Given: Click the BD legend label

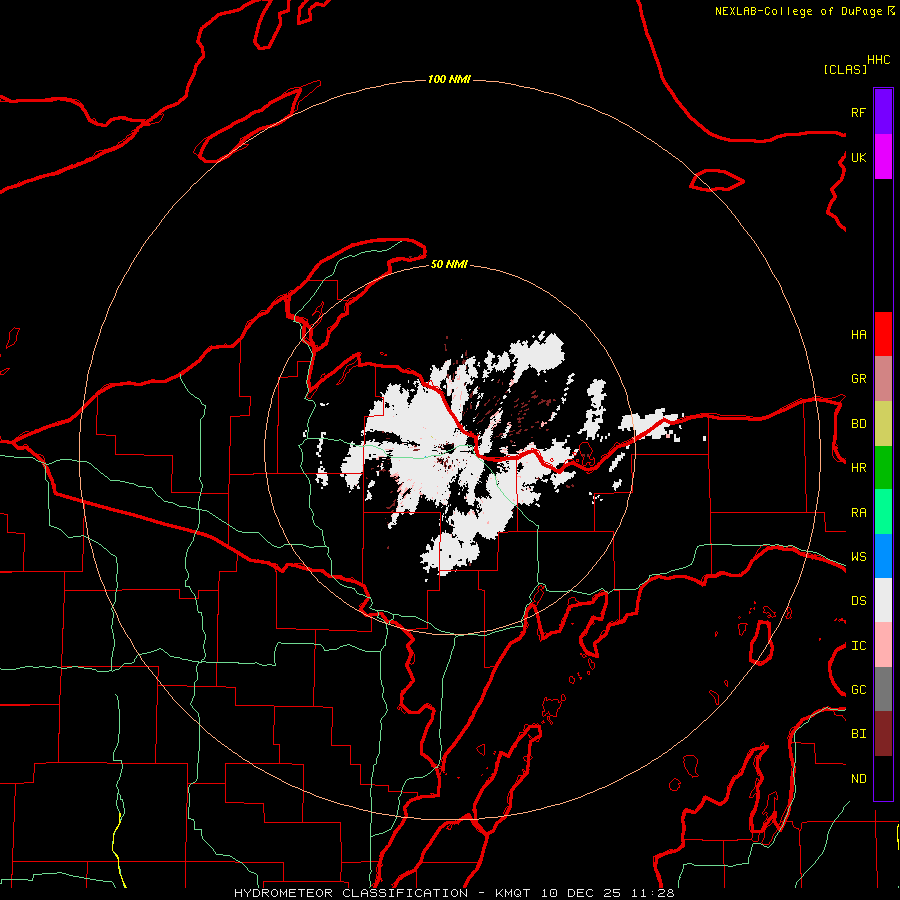Looking at the screenshot, I should click(x=859, y=424).
